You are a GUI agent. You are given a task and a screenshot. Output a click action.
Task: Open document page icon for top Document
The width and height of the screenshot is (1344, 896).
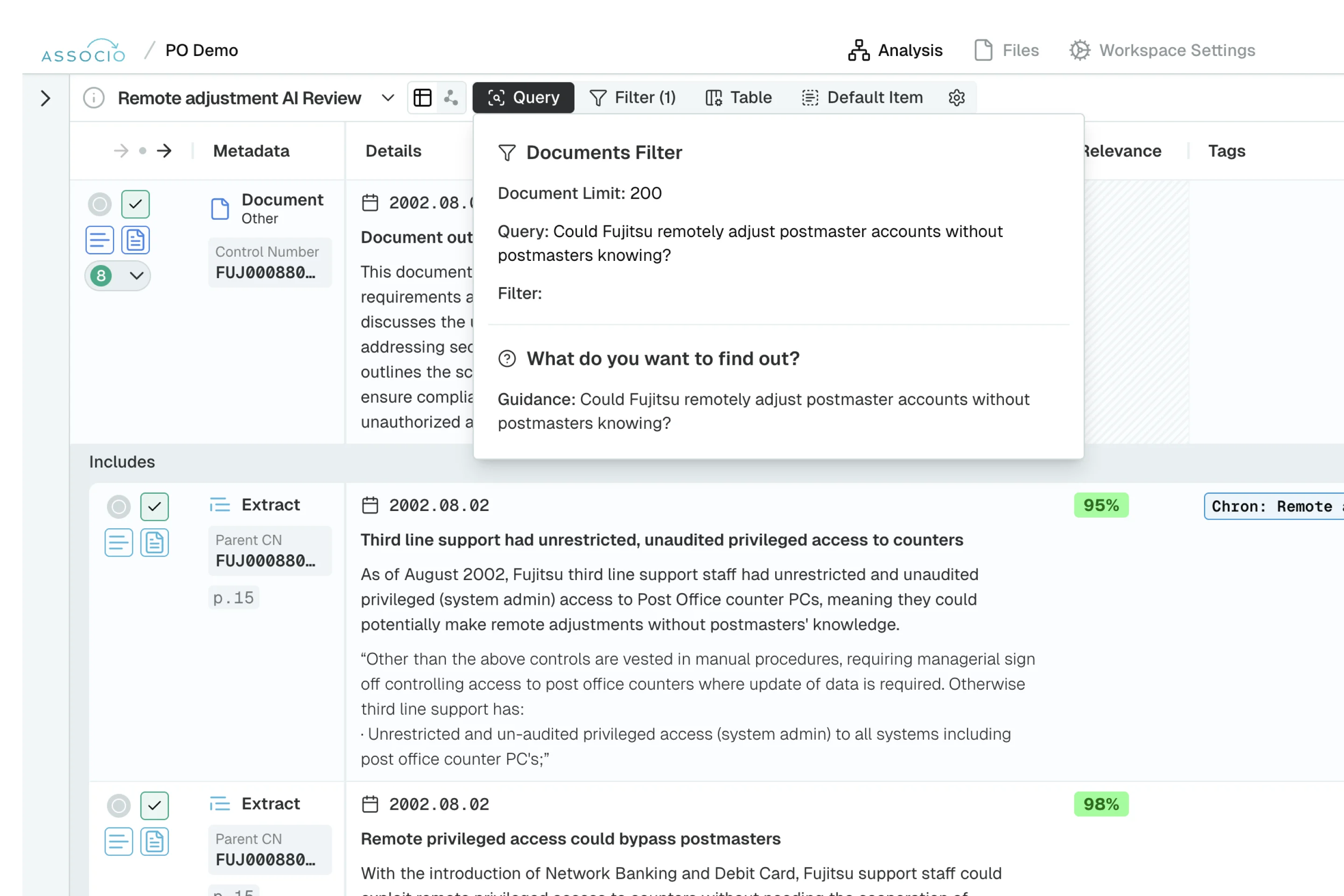(135, 240)
